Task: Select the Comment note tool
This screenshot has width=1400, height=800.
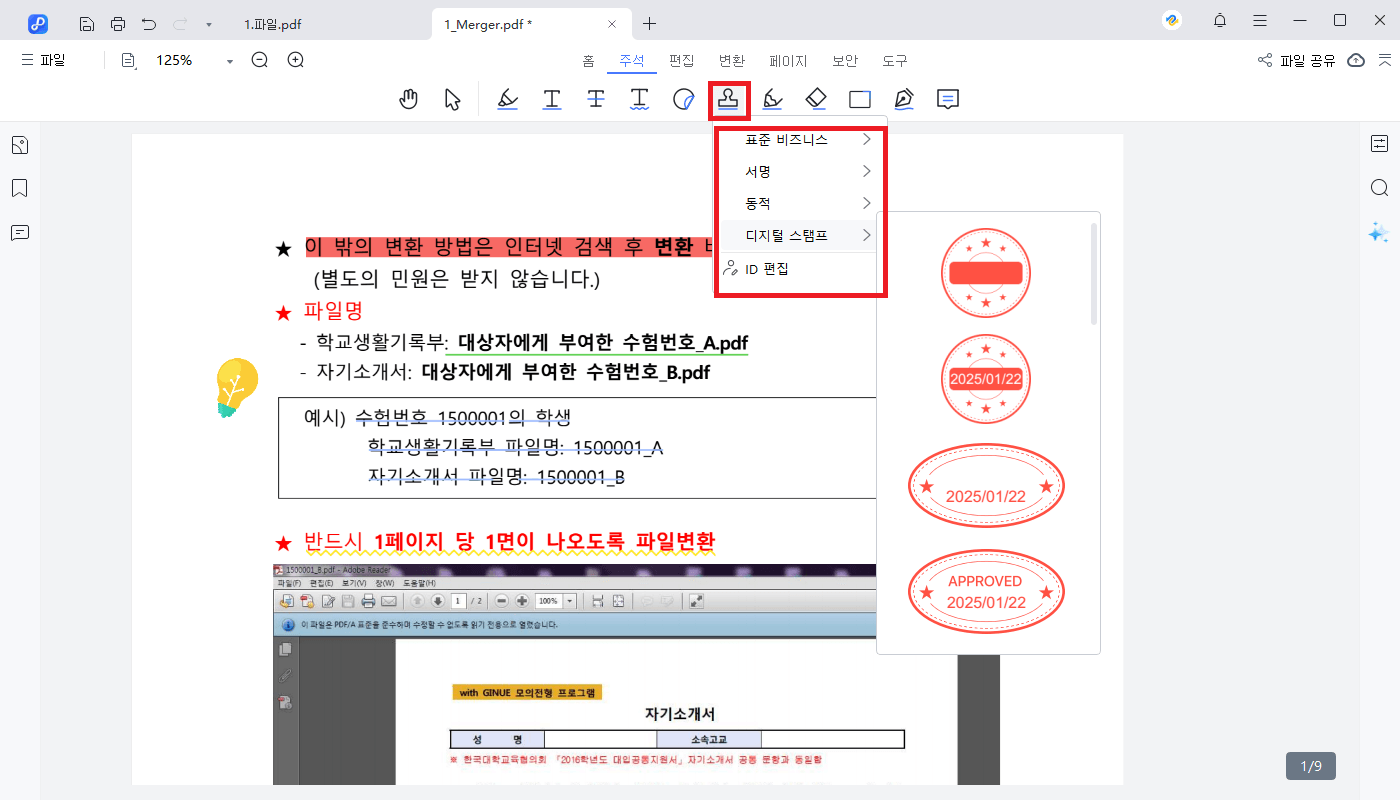Action: 948,99
